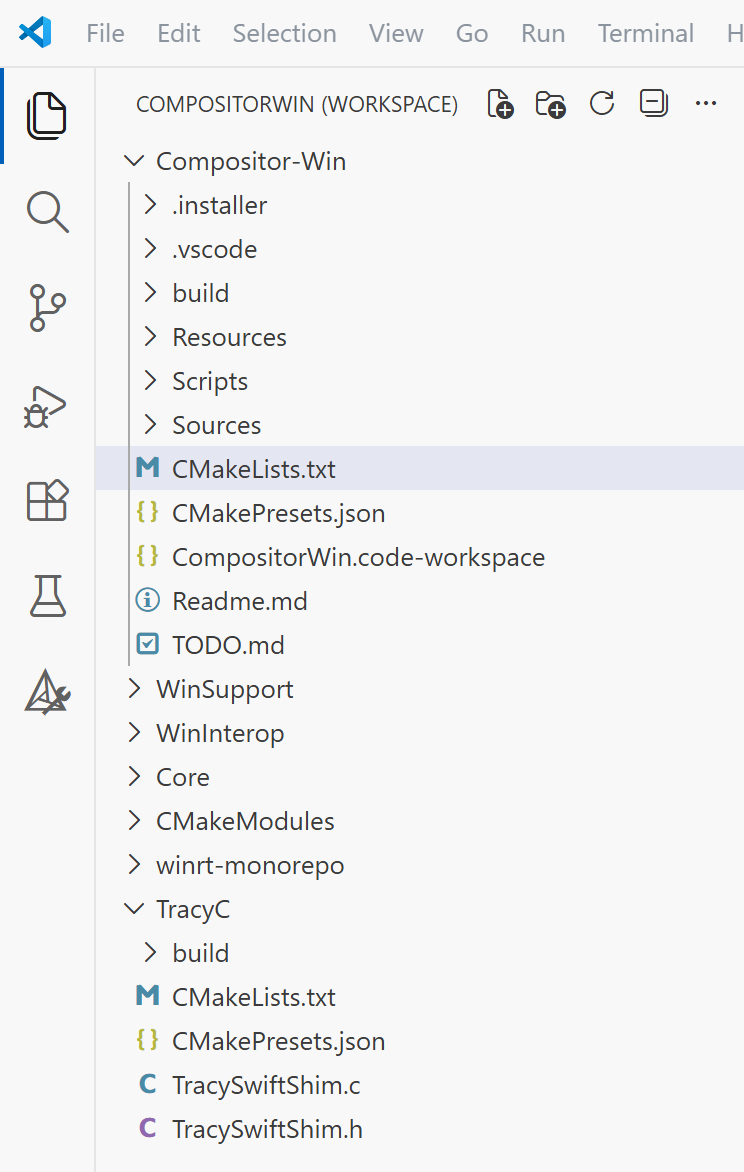Open the Terminal menu

(645, 33)
